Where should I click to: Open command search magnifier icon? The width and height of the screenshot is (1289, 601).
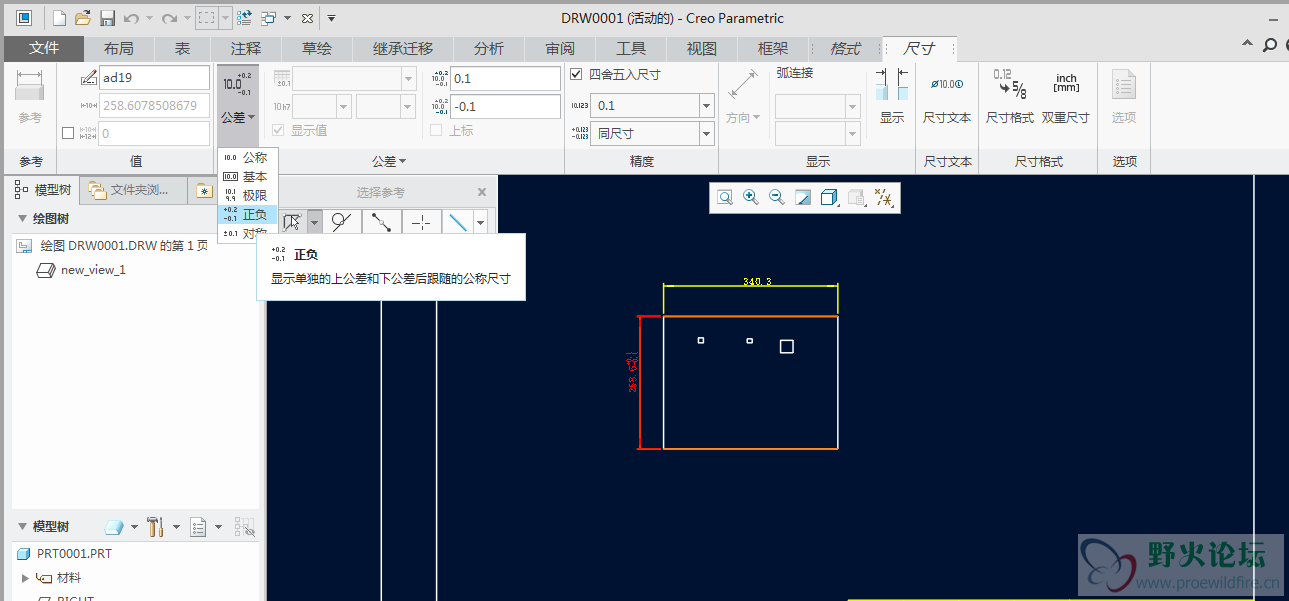click(x=1270, y=45)
